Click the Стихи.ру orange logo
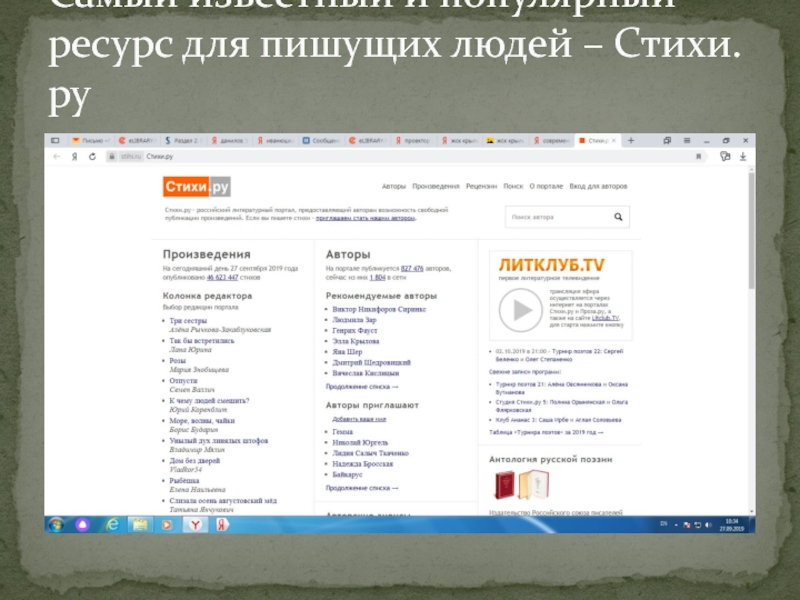 point(196,187)
